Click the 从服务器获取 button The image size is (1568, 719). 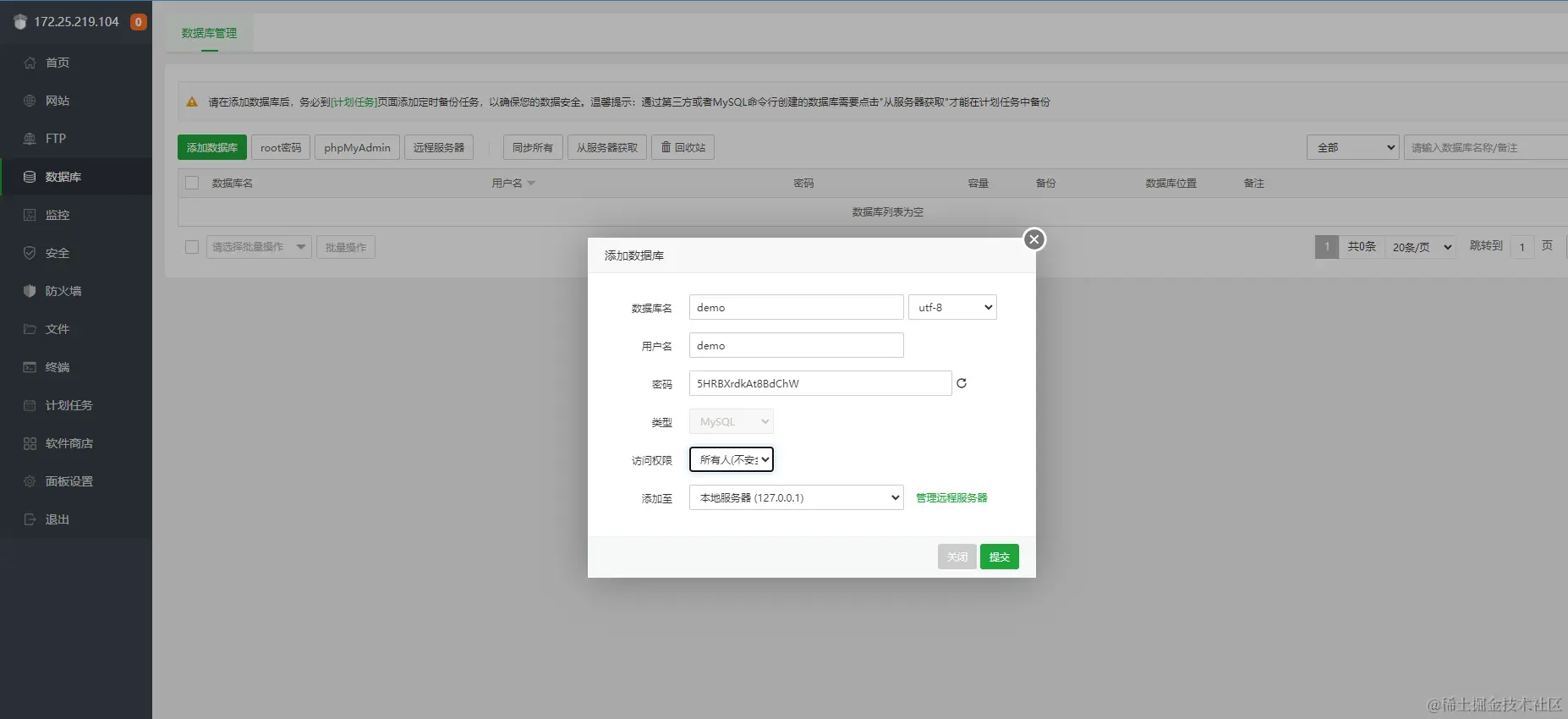(607, 147)
